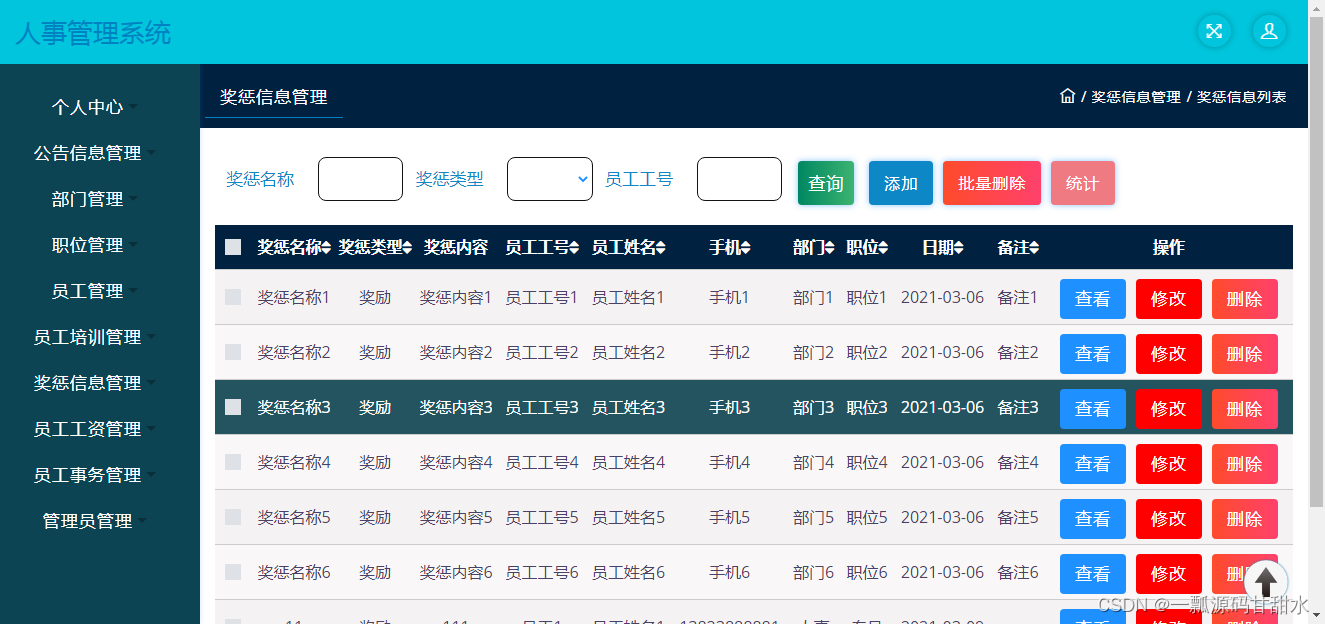Screen dimensions: 1325x624
Task: Check the row for 奖惩名称3
Action: click(x=233, y=407)
